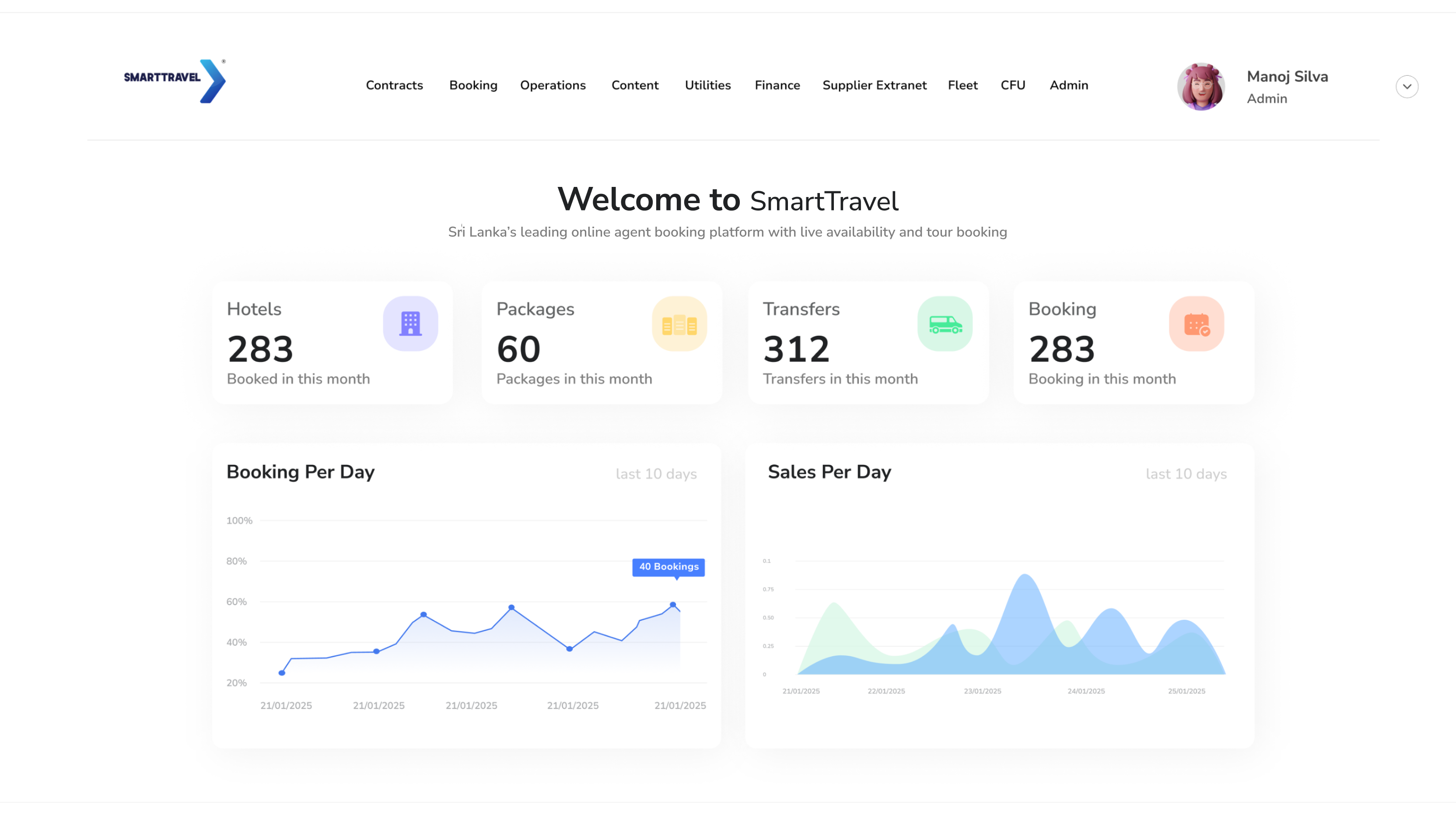Viewport: 1456px width, 833px height.
Task: Open the Admin menu
Action: click(1068, 84)
